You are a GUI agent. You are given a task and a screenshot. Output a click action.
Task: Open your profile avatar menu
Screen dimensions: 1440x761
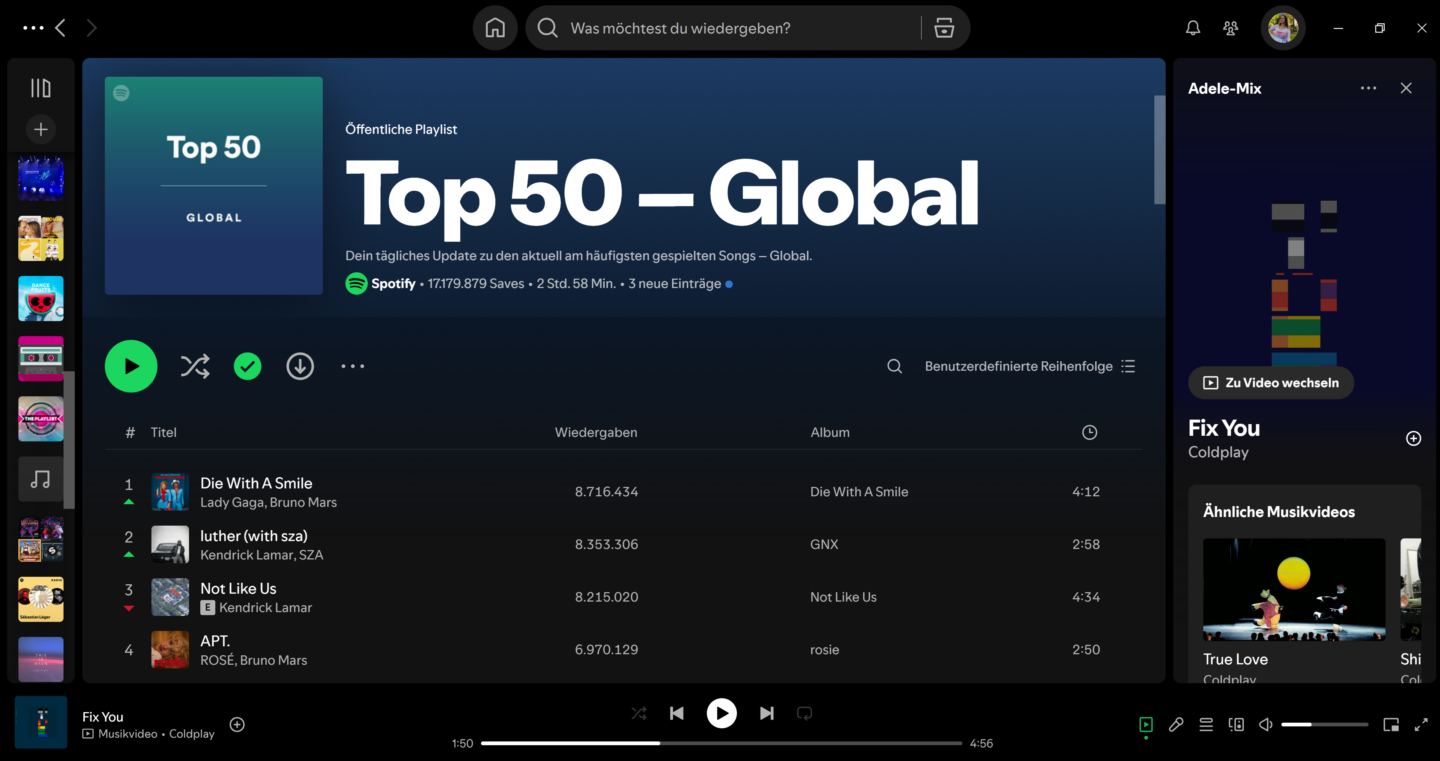pos(1283,27)
